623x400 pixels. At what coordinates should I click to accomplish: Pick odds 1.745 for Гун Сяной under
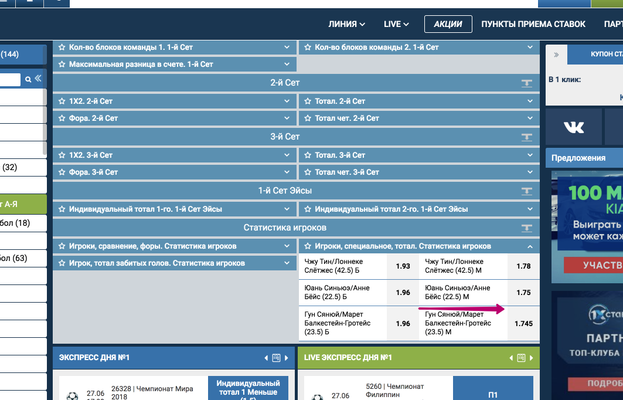(523, 324)
